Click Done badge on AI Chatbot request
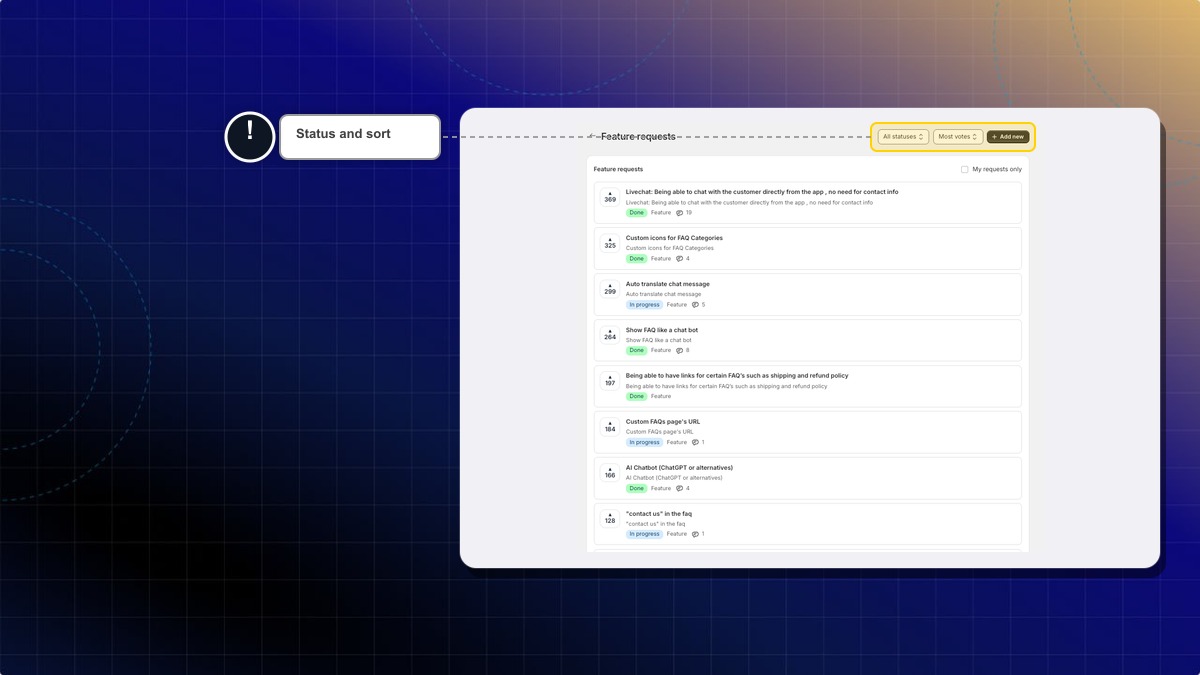Screen dimensions: 1200x675 tap(636, 489)
